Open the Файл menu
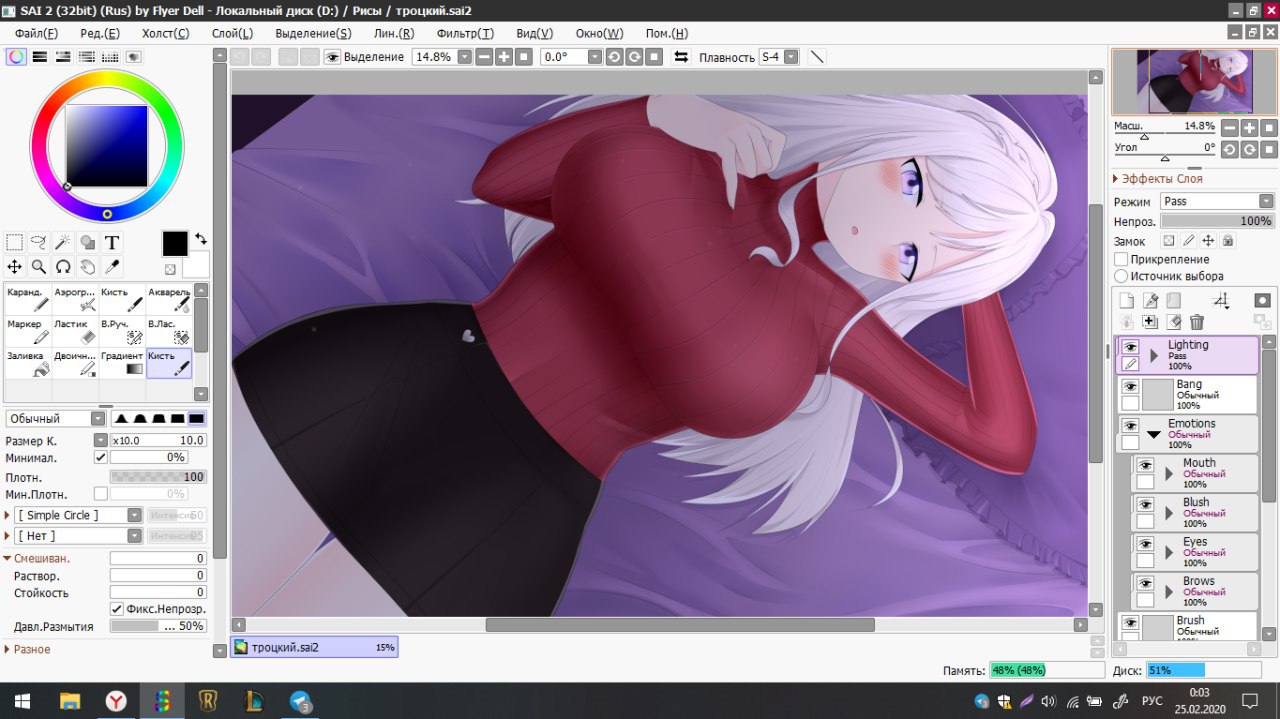 click(x=36, y=33)
